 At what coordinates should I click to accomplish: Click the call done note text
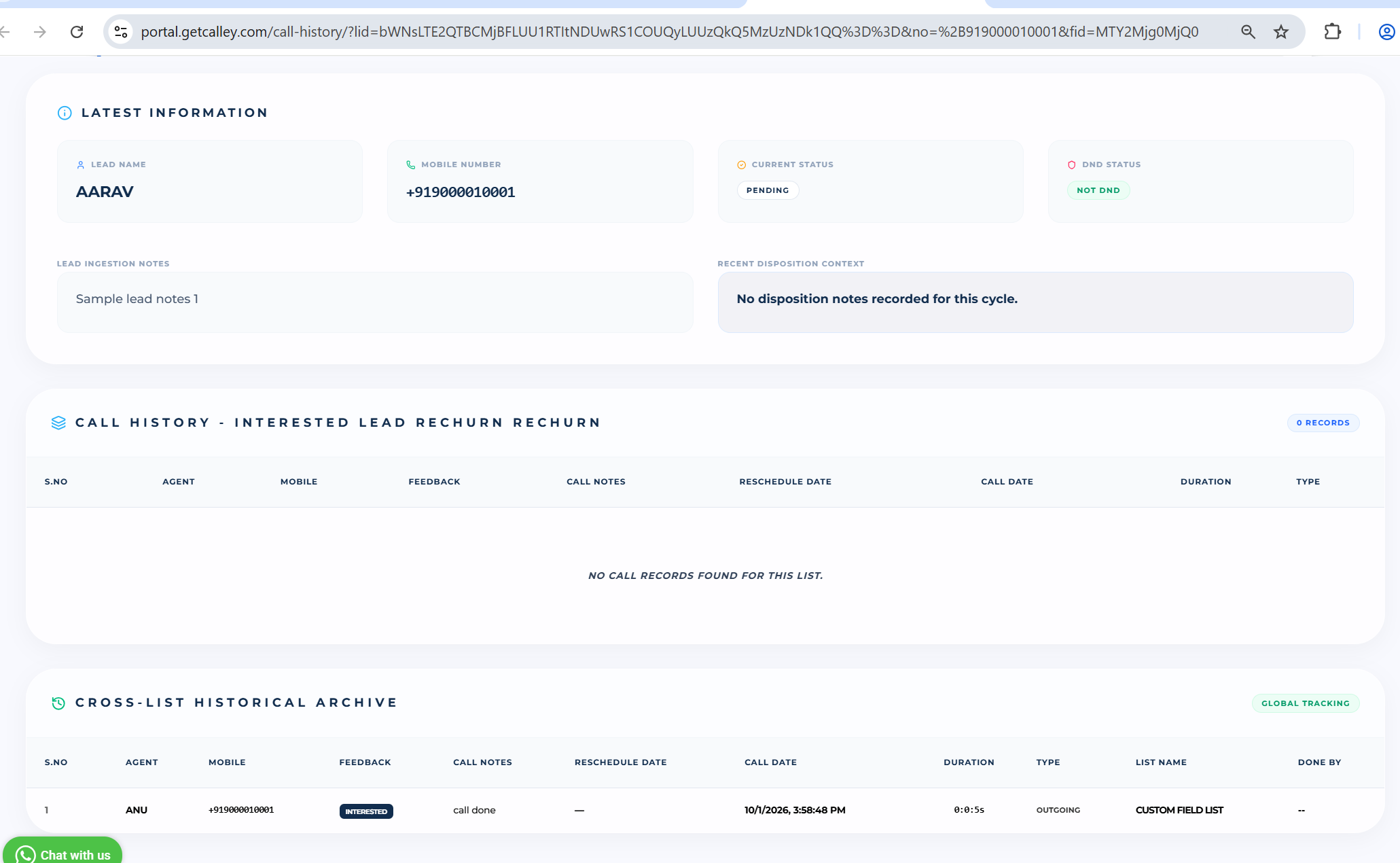(474, 810)
